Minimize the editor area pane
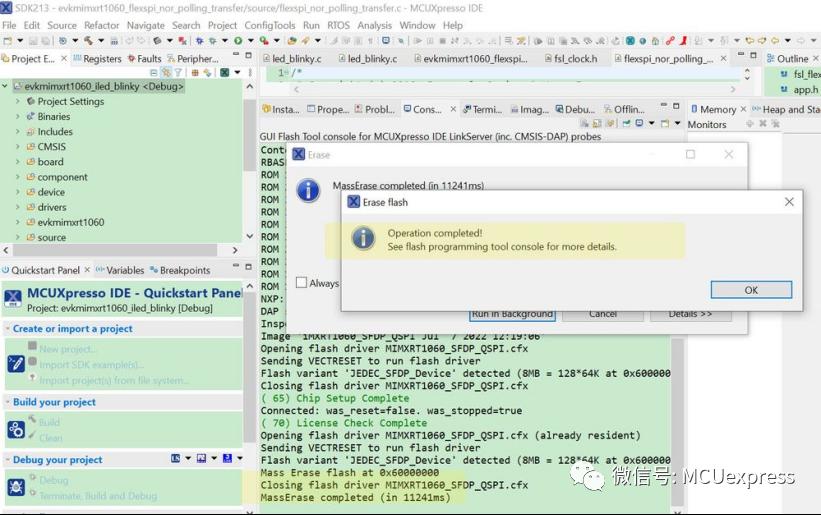 (x=741, y=54)
